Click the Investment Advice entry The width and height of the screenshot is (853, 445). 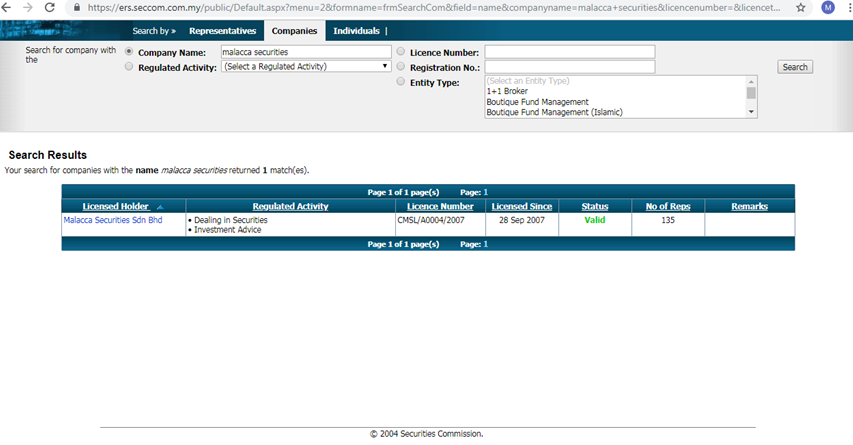point(227,230)
